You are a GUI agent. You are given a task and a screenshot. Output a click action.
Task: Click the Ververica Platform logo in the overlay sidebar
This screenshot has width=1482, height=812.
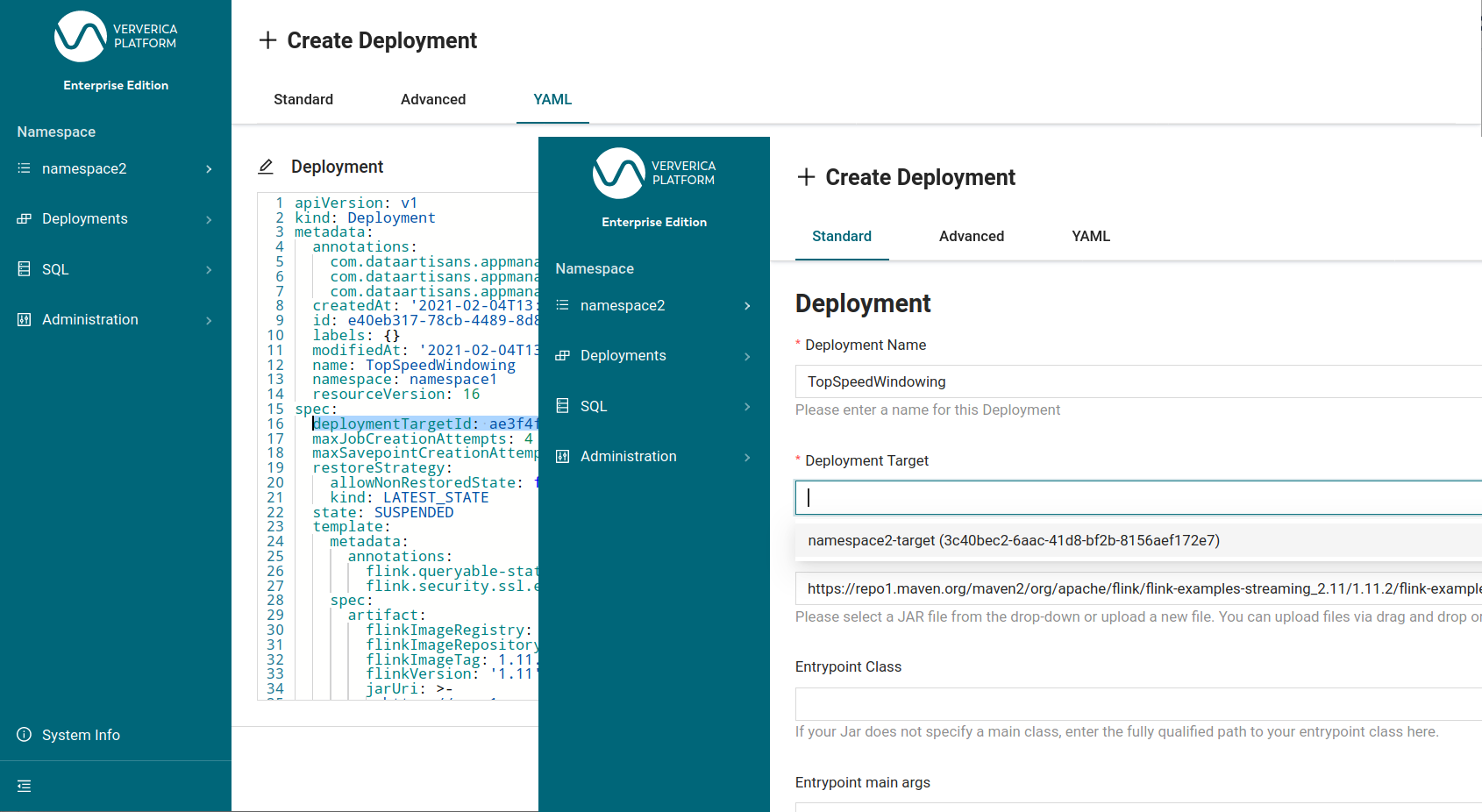(654, 173)
